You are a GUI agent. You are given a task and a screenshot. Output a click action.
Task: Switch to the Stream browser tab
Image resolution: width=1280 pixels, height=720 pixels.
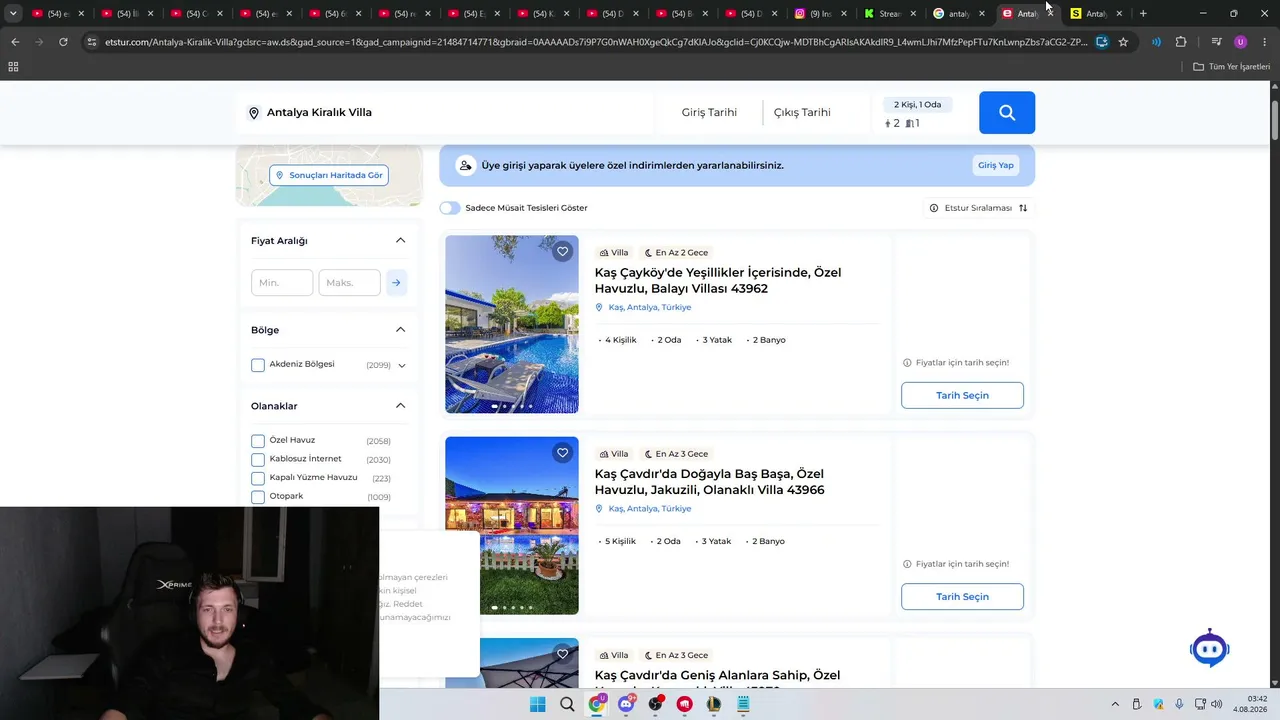click(890, 14)
